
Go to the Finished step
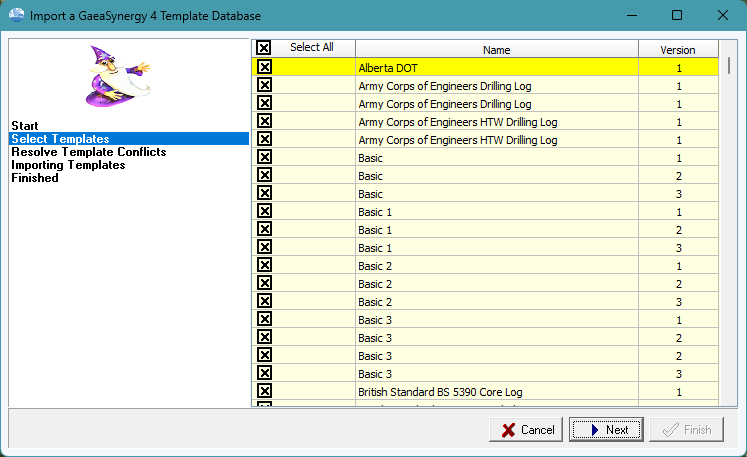point(35,178)
